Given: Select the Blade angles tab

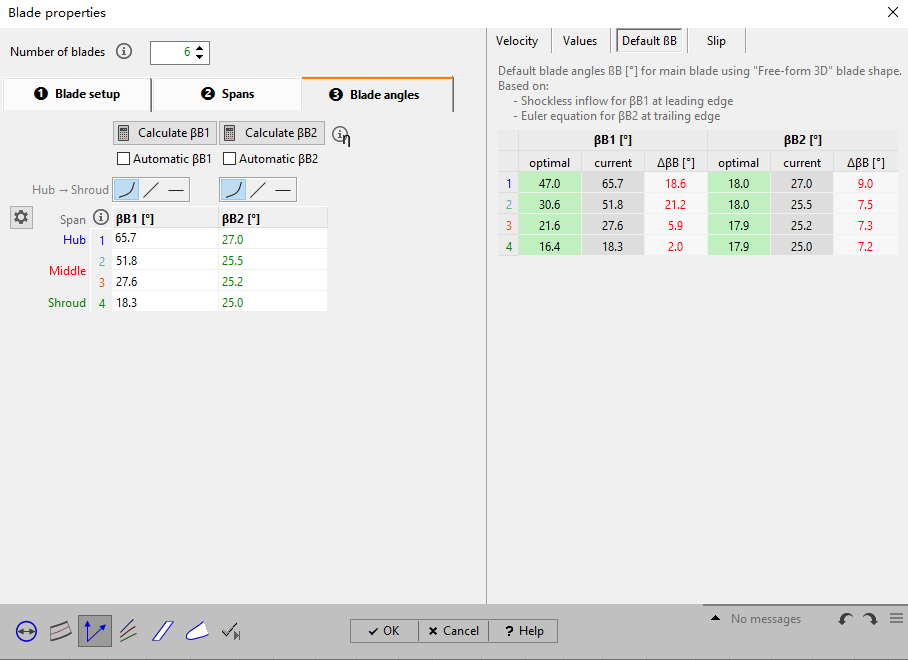Looking at the screenshot, I should [377, 94].
